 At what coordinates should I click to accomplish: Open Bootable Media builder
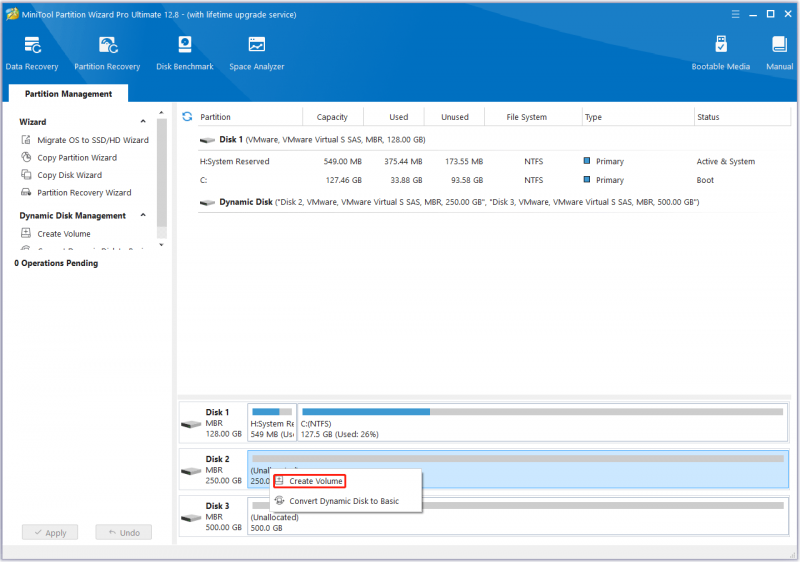coord(720,53)
